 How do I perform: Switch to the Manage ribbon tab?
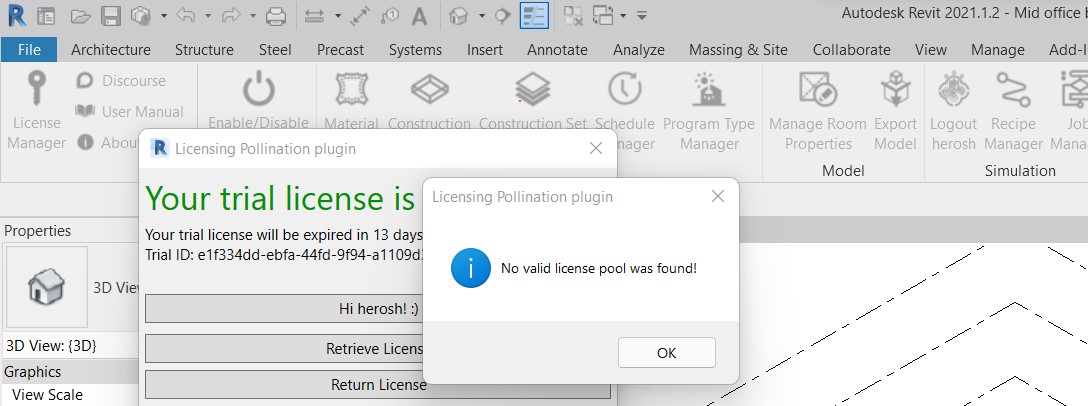[998, 50]
